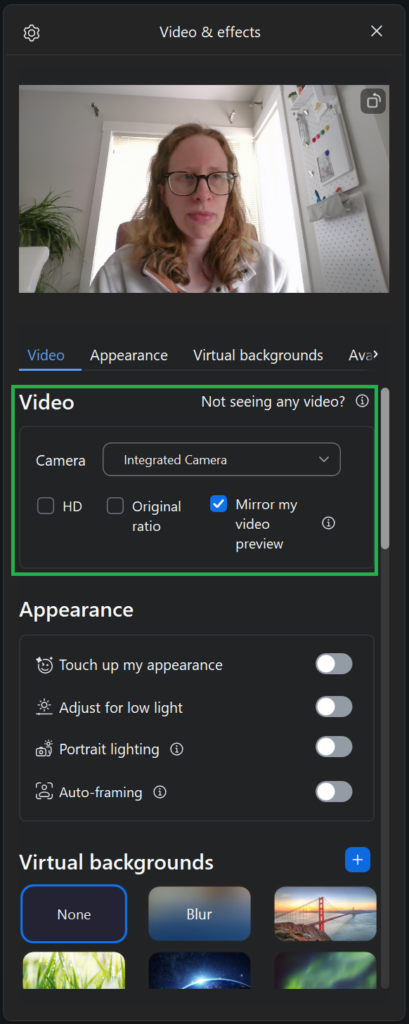Click the Not seeing any video? link
The width and height of the screenshot is (409, 1024).
(x=273, y=402)
